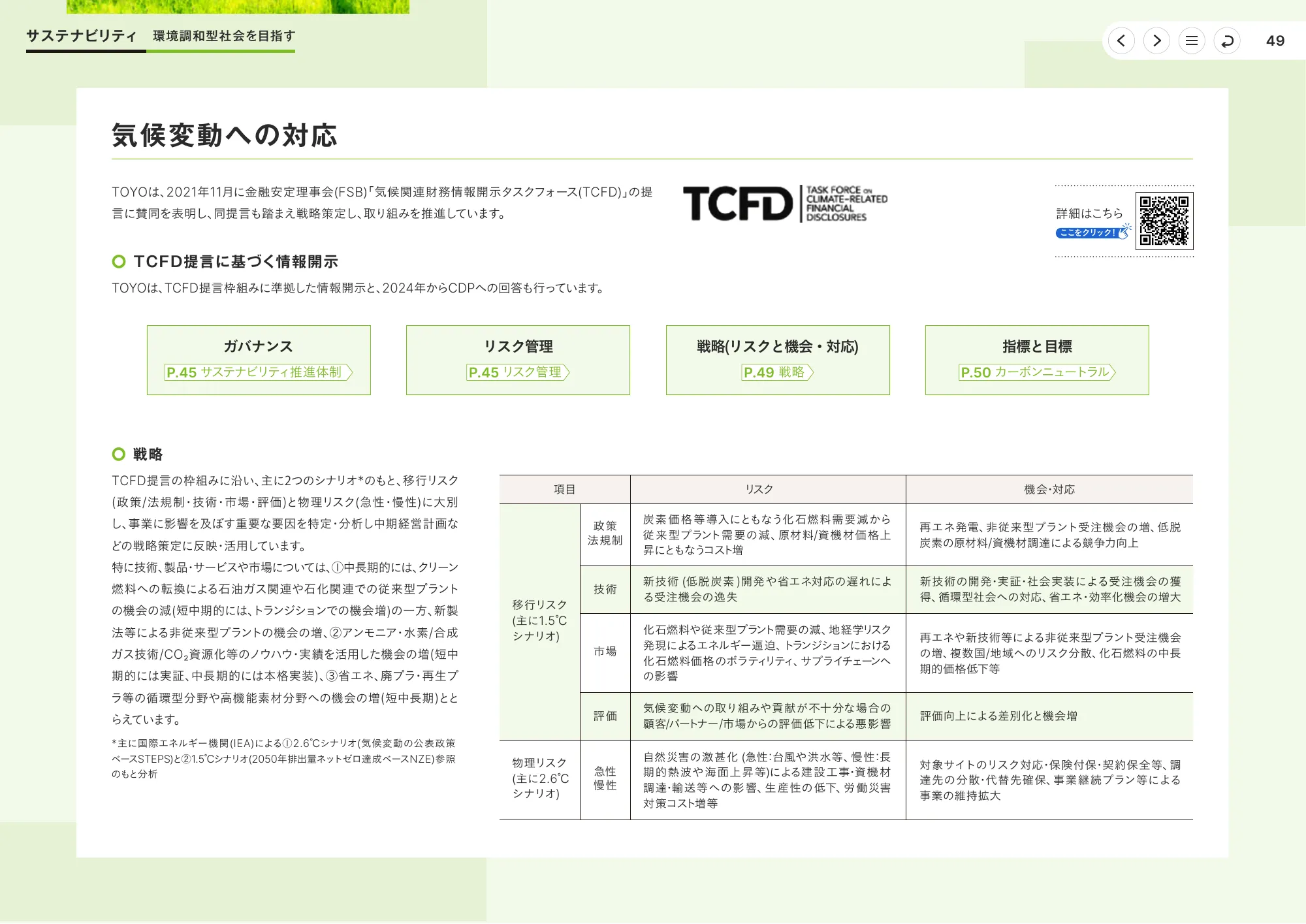Select the サステナビリティ section label
Viewport: 1306px width, 924px height.
tap(80, 35)
